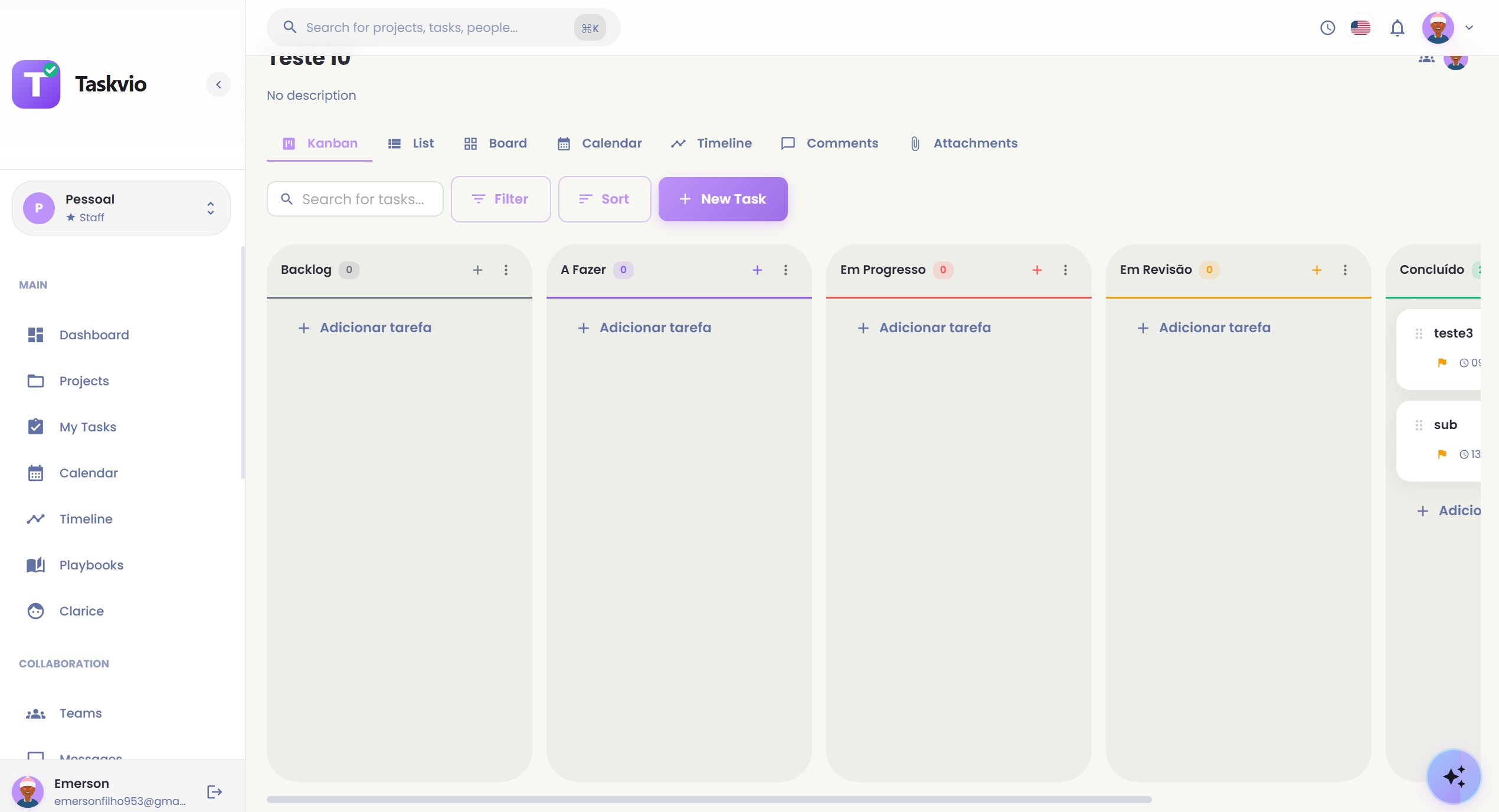Open Playbooks in the sidebar
1499x812 pixels.
pos(91,565)
